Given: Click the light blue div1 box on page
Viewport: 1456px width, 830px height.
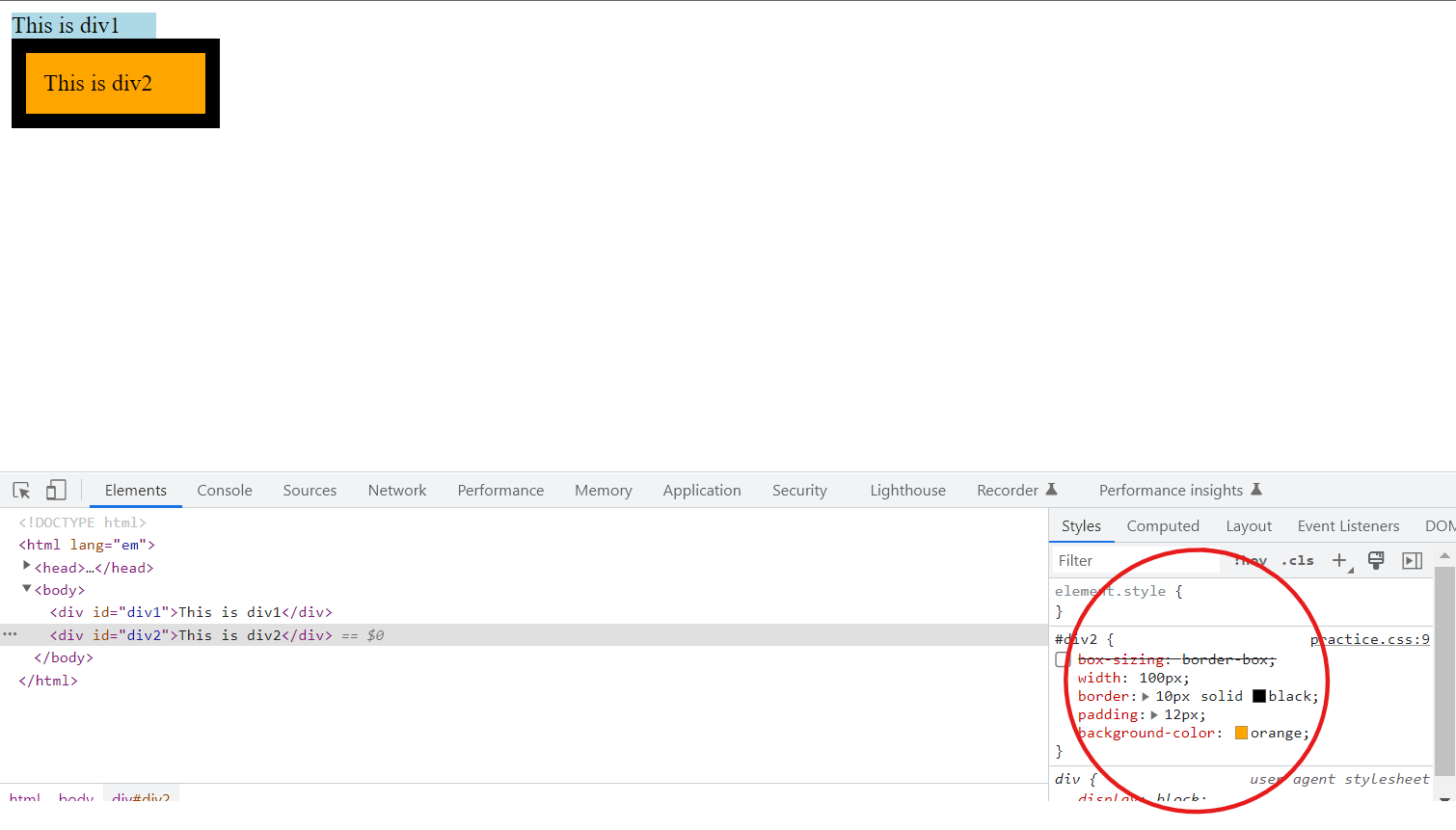Looking at the screenshot, I should click(x=84, y=26).
